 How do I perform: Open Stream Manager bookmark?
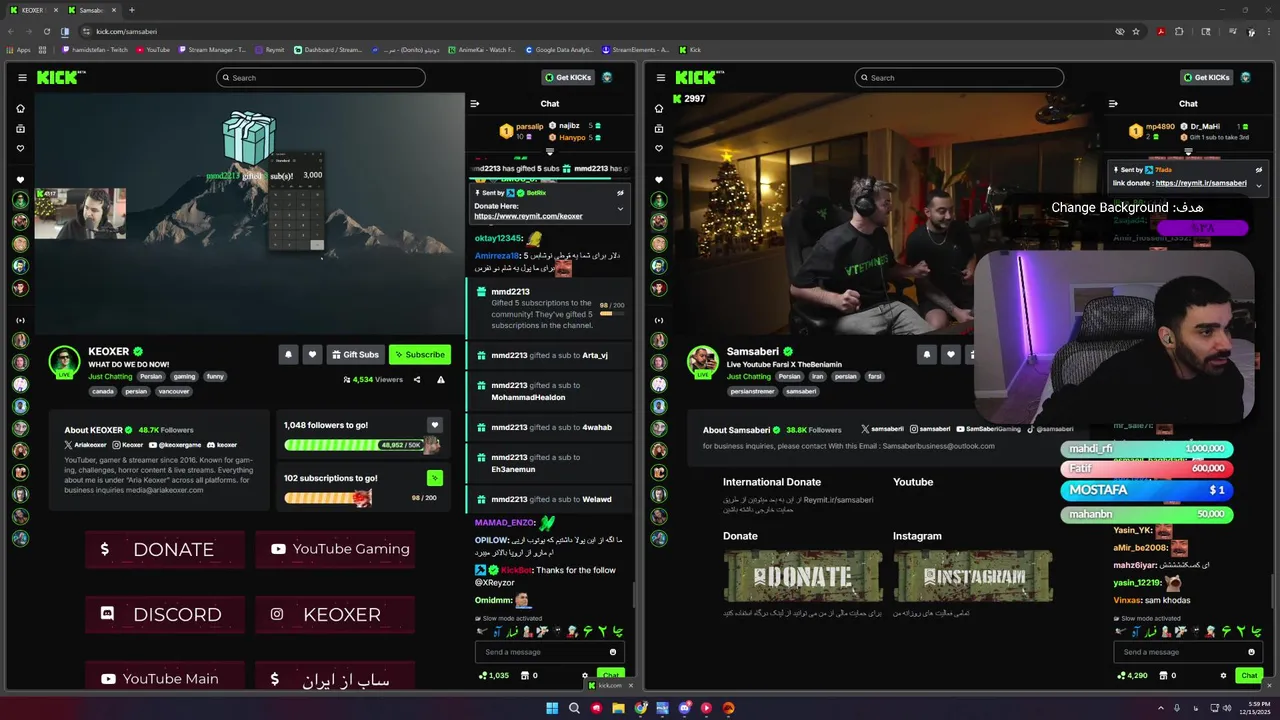[212, 49]
